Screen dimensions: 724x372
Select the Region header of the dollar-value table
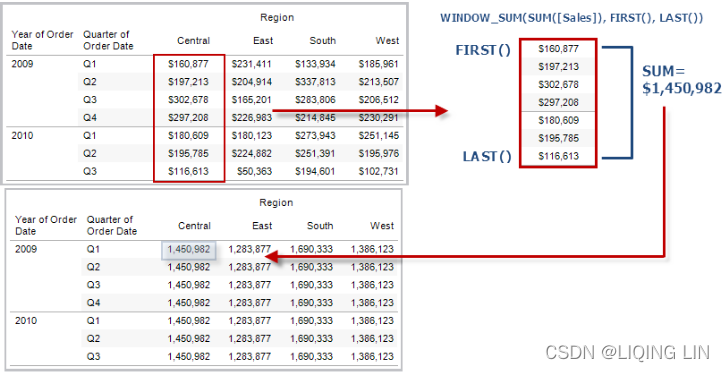[x=277, y=18]
